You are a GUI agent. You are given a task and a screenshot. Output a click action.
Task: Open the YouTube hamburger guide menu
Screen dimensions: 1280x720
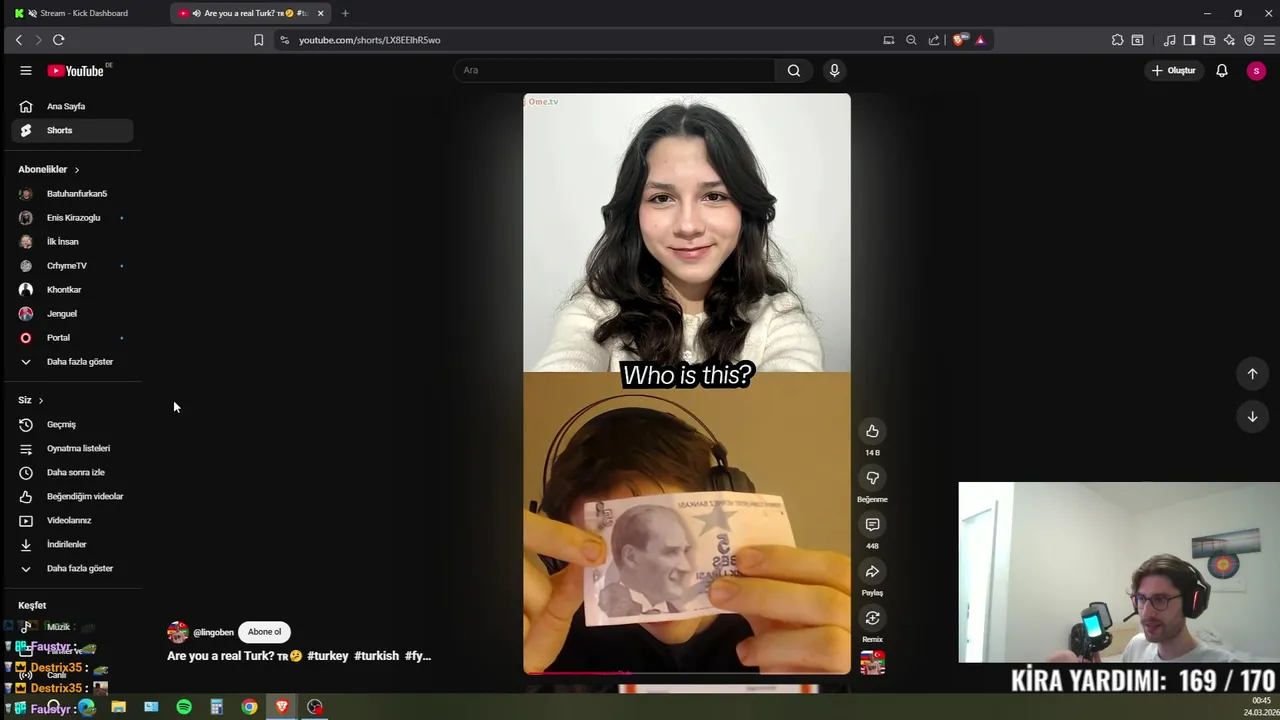[26, 71]
